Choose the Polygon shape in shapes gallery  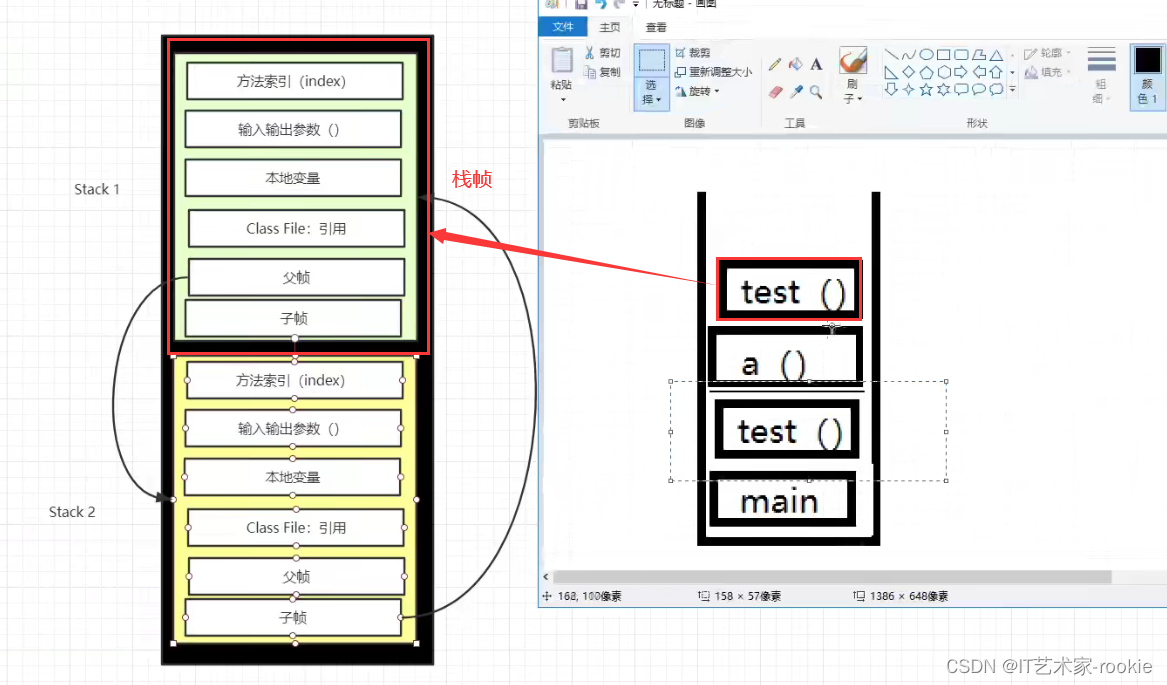pos(979,54)
